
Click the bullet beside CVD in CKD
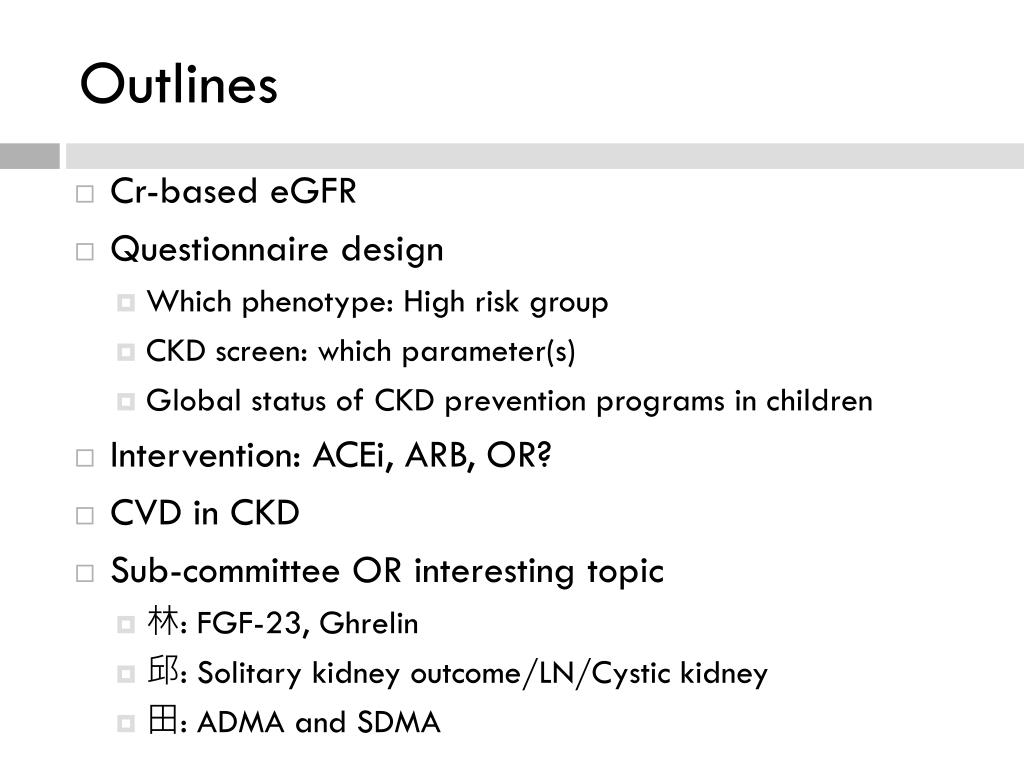(85, 515)
